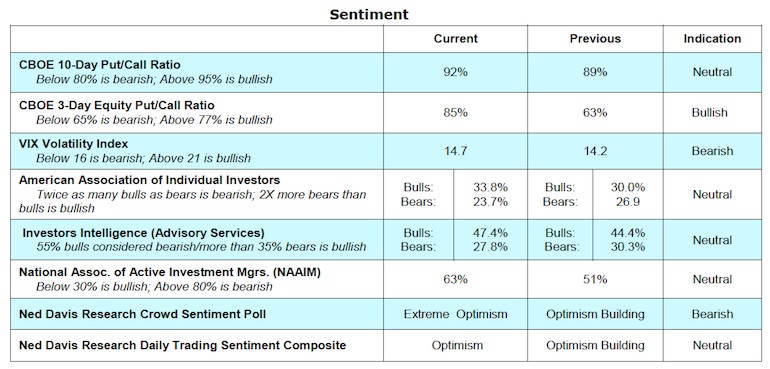Select the 14.7 current VIX value
The image size is (770, 369).
[x=455, y=151]
